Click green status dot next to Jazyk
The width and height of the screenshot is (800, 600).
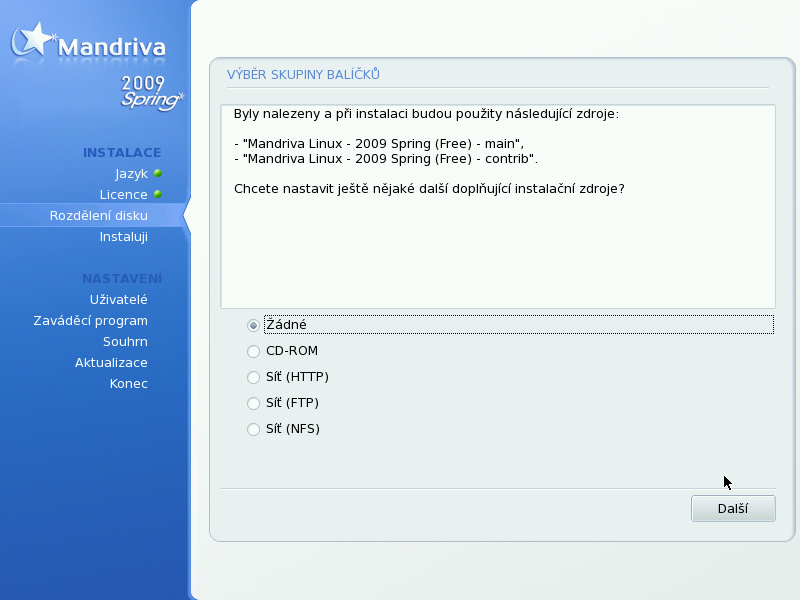click(158, 173)
